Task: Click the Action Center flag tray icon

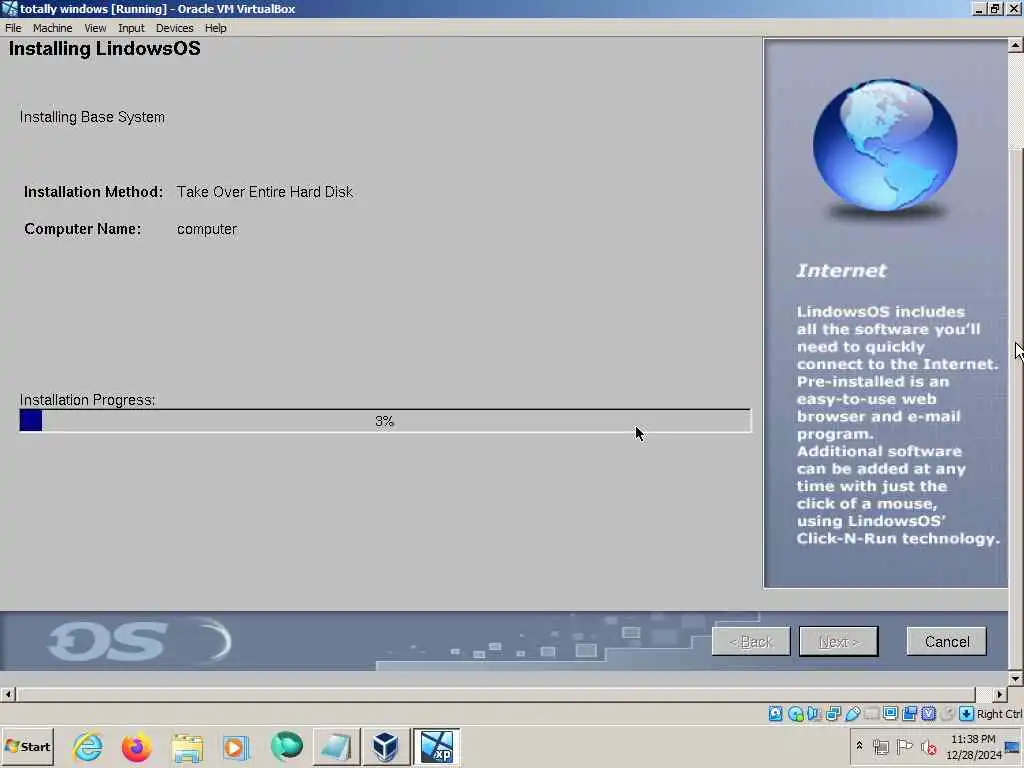Action: coord(904,746)
